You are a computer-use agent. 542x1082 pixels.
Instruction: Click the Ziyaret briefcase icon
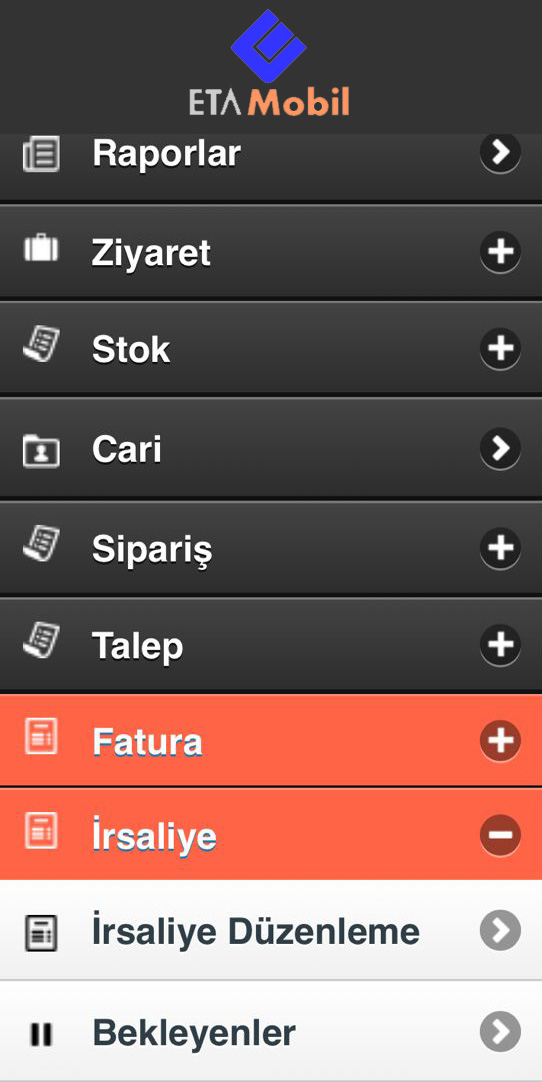pos(41,249)
